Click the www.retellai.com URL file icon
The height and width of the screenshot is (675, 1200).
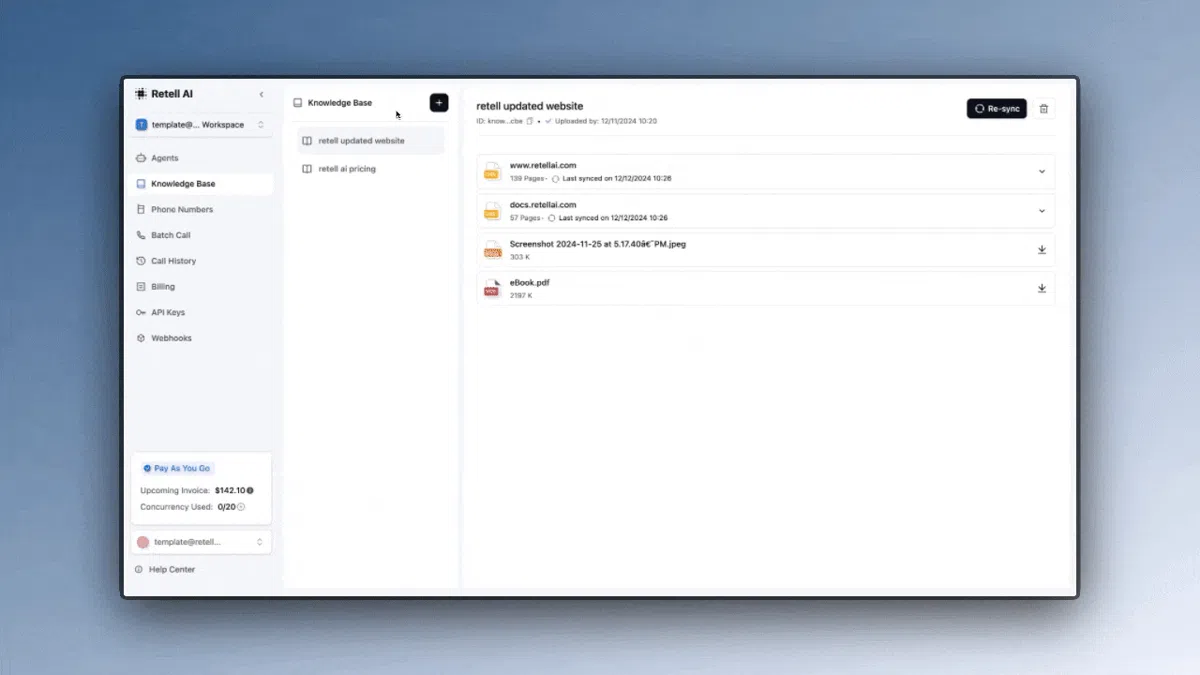coord(492,171)
